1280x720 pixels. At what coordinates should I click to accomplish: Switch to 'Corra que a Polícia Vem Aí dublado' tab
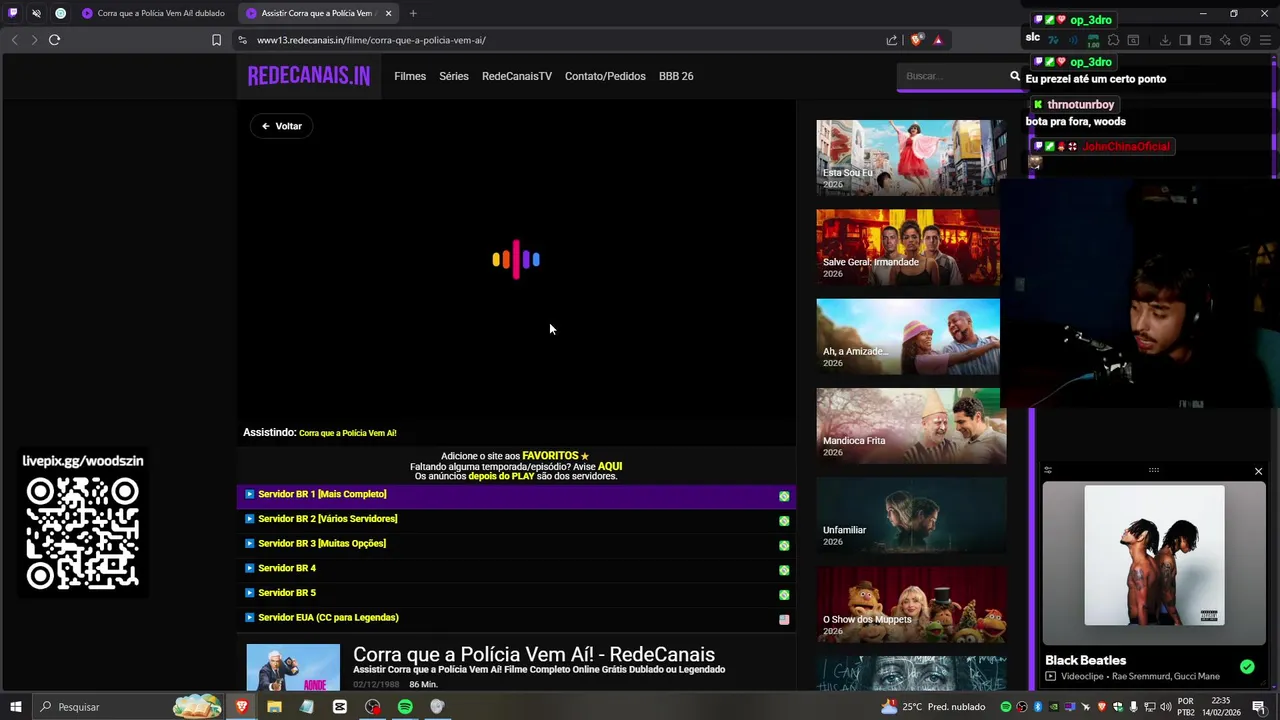pos(153,13)
